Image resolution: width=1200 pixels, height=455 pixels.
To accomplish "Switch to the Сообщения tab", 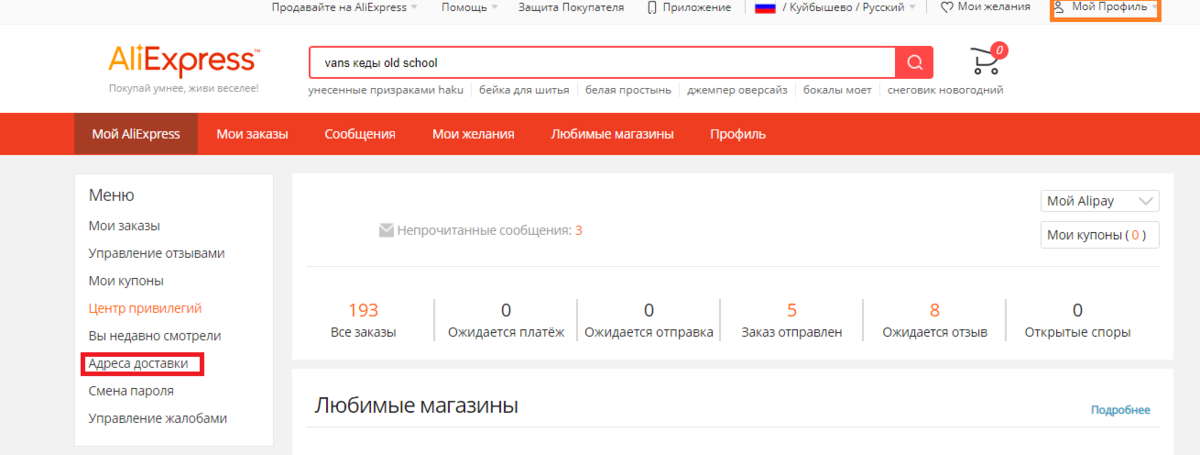I will 360,134.
